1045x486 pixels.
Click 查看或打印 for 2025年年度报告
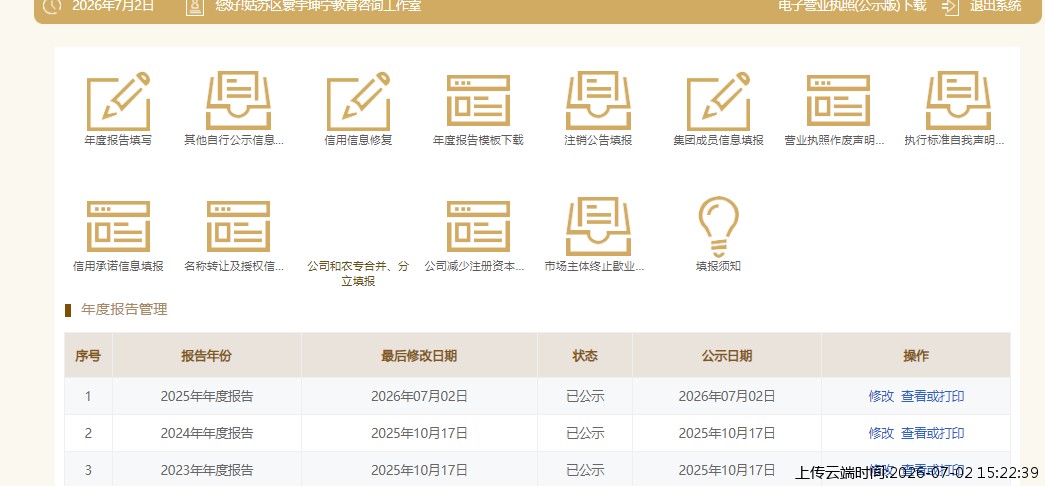click(932, 396)
